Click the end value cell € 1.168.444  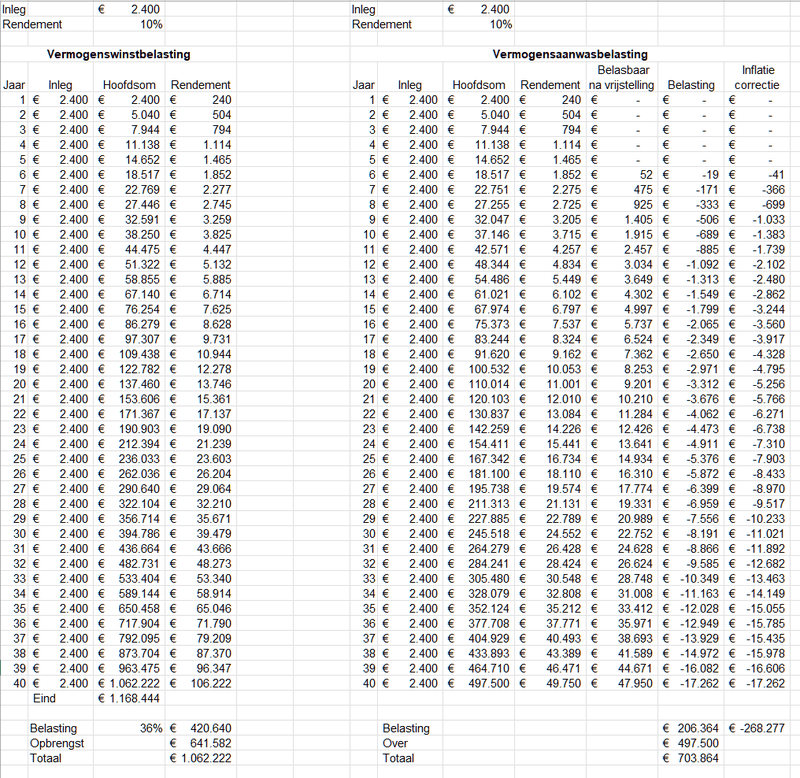[129, 698]
